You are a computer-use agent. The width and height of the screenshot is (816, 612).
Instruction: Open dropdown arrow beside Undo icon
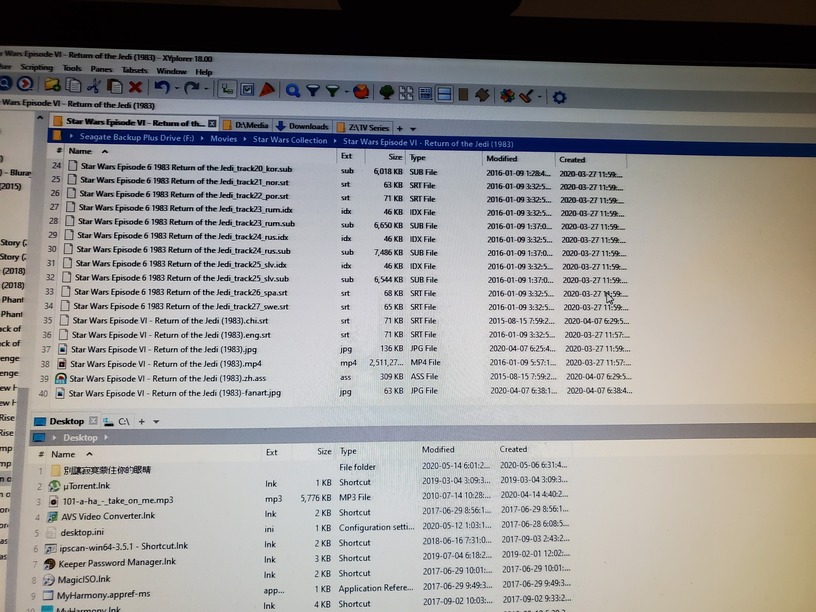(177, 88)
